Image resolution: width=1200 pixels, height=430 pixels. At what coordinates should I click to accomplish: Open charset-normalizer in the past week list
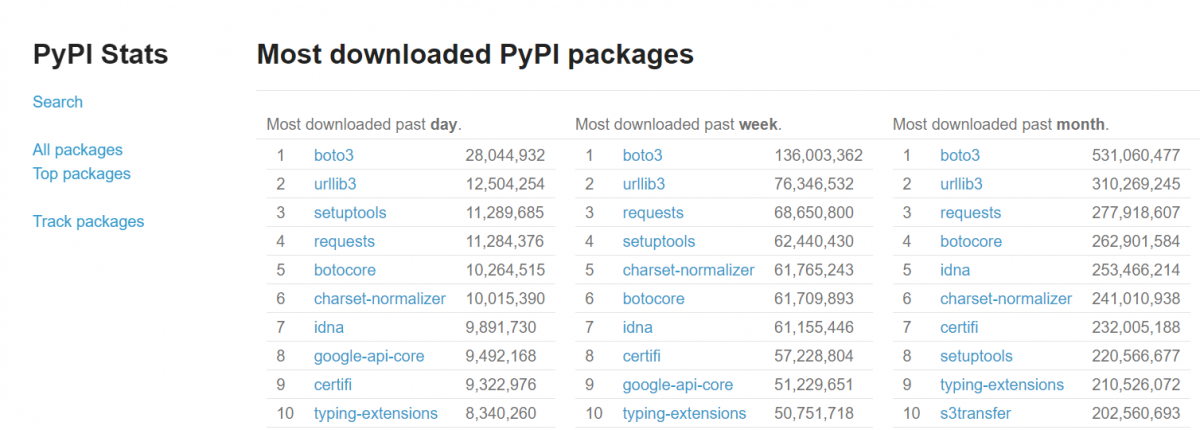[688, 270]
